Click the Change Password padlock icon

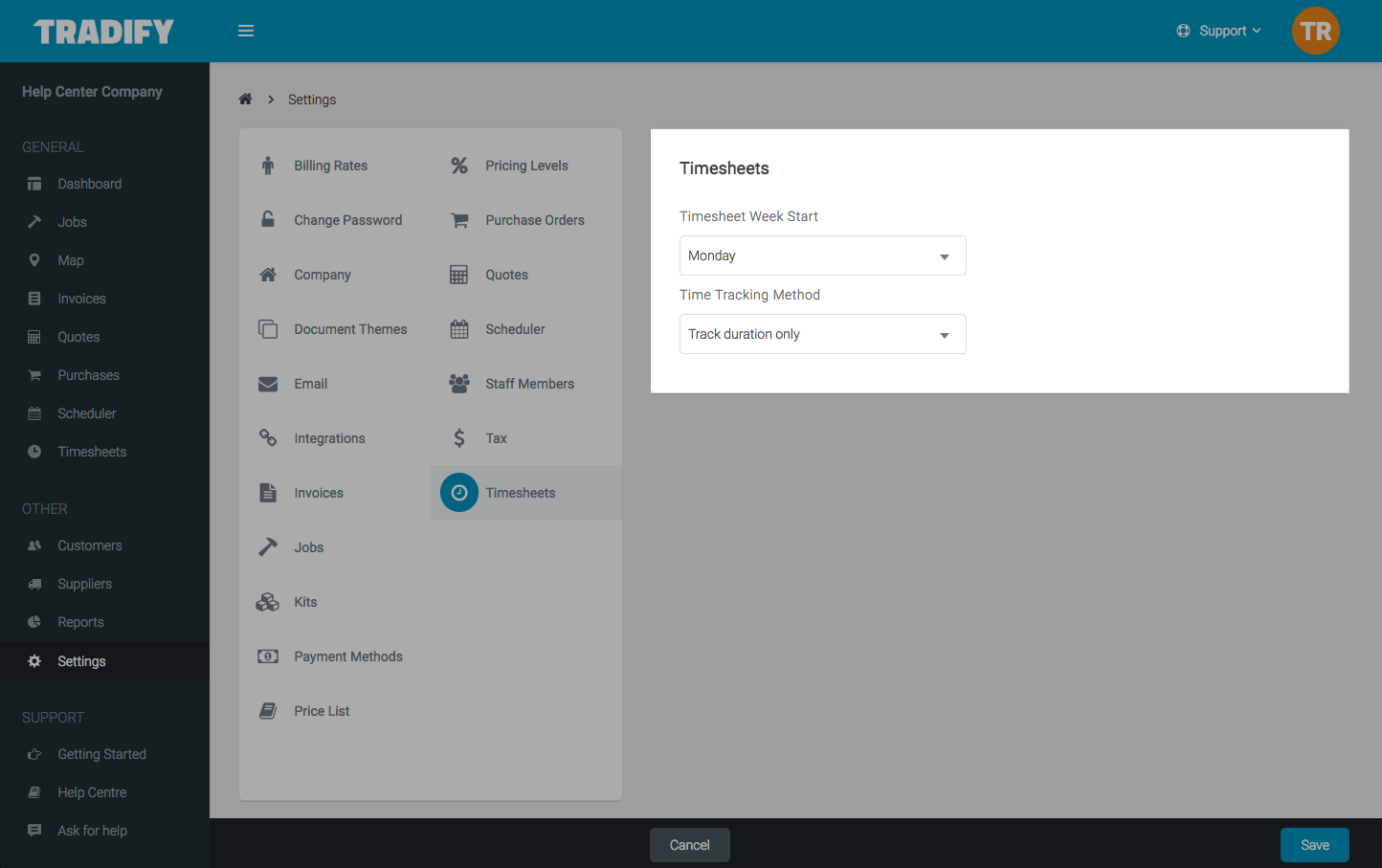coord(268,219)
